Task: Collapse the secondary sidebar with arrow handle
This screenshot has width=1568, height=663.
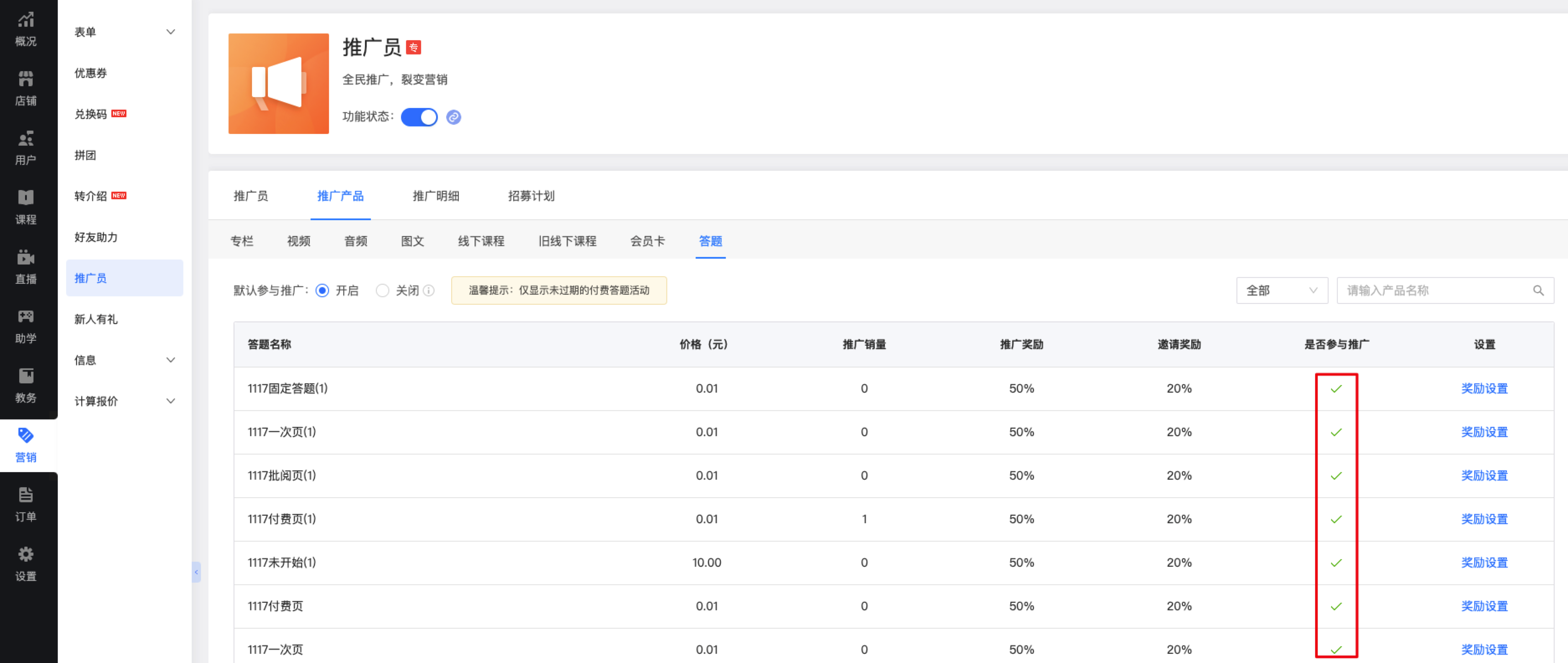Action: (x=196, y=572)
